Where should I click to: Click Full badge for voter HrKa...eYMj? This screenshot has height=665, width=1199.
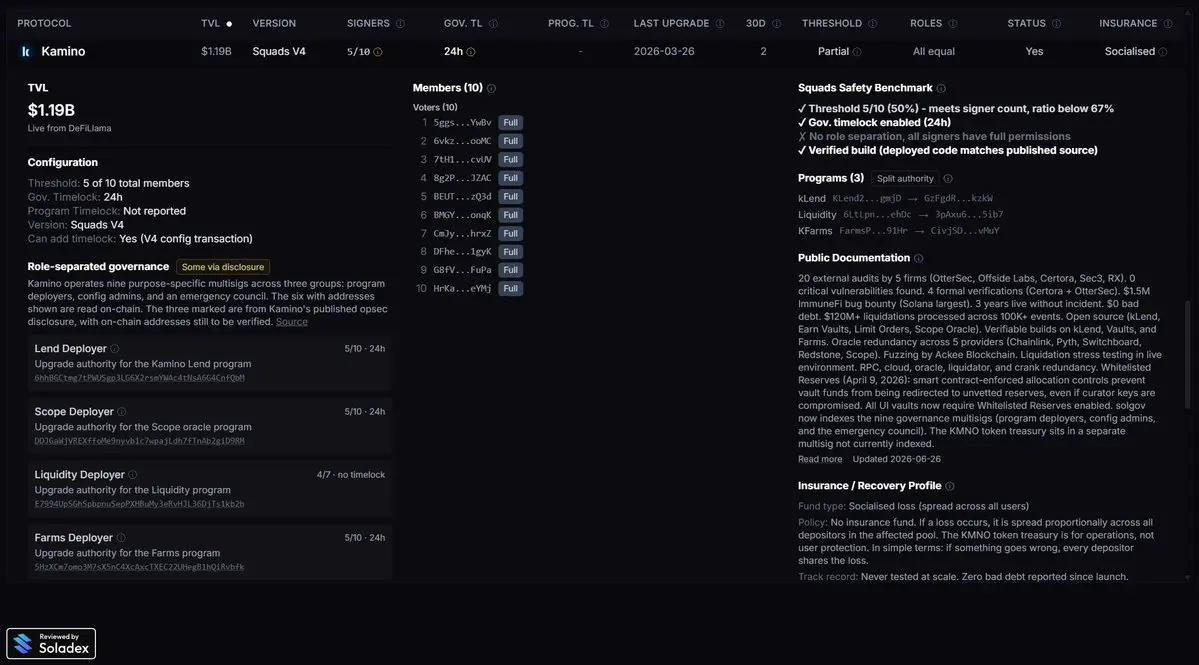[x=510, y=289]
